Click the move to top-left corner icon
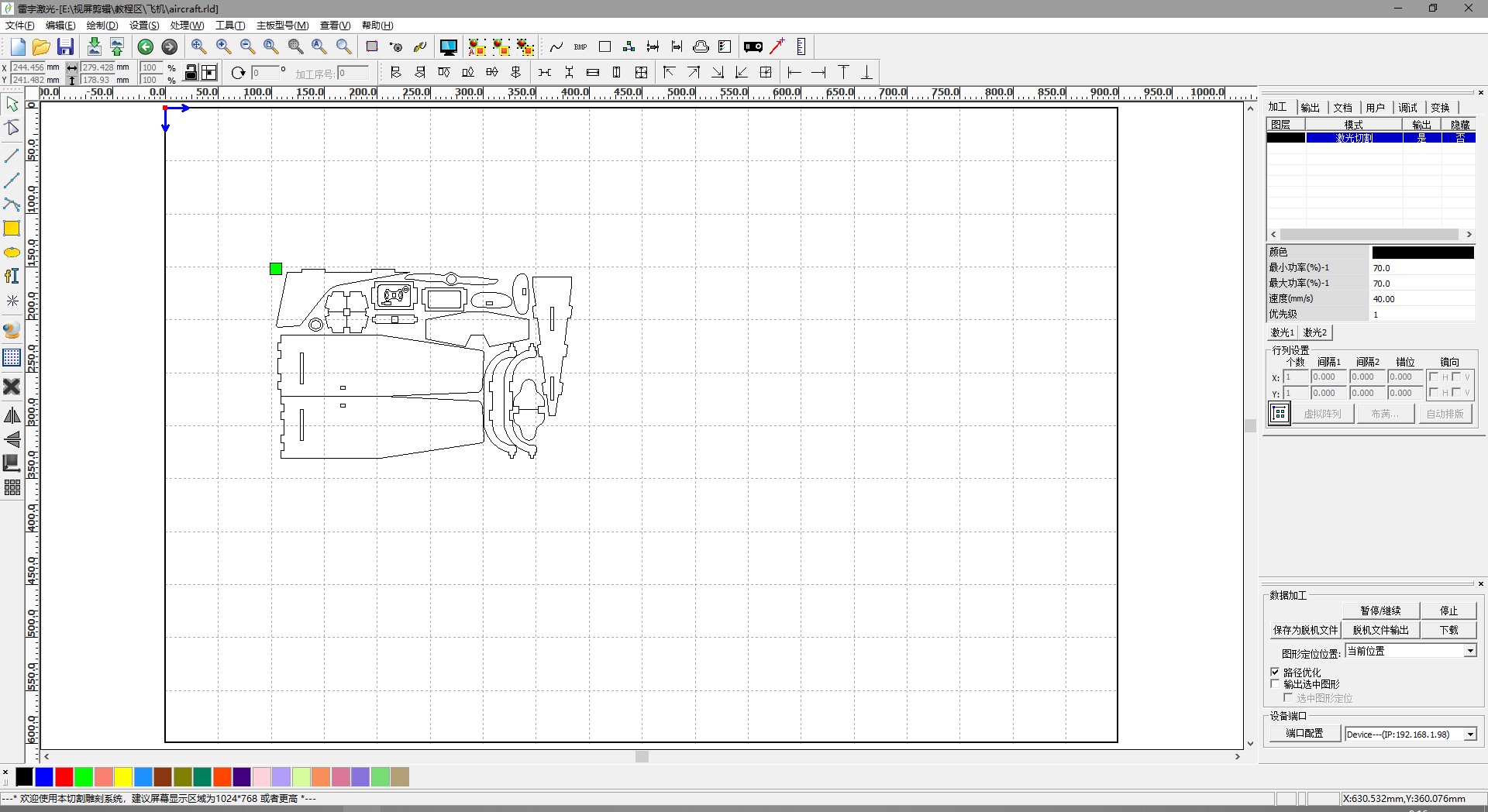The height and width of the screenshot is (812, 1488). coord(670,72)
